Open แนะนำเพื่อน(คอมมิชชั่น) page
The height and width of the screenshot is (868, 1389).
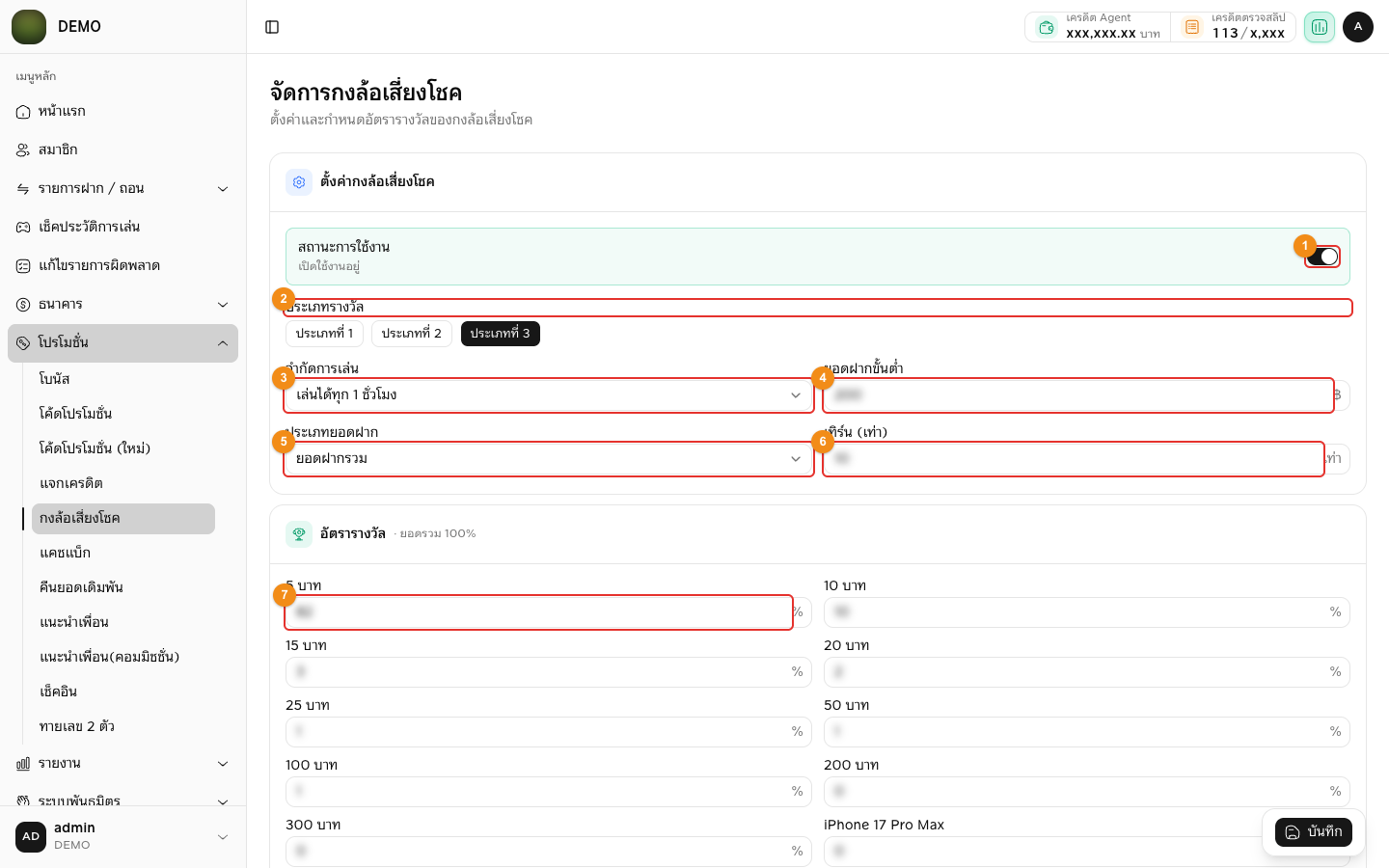point(123,658)
